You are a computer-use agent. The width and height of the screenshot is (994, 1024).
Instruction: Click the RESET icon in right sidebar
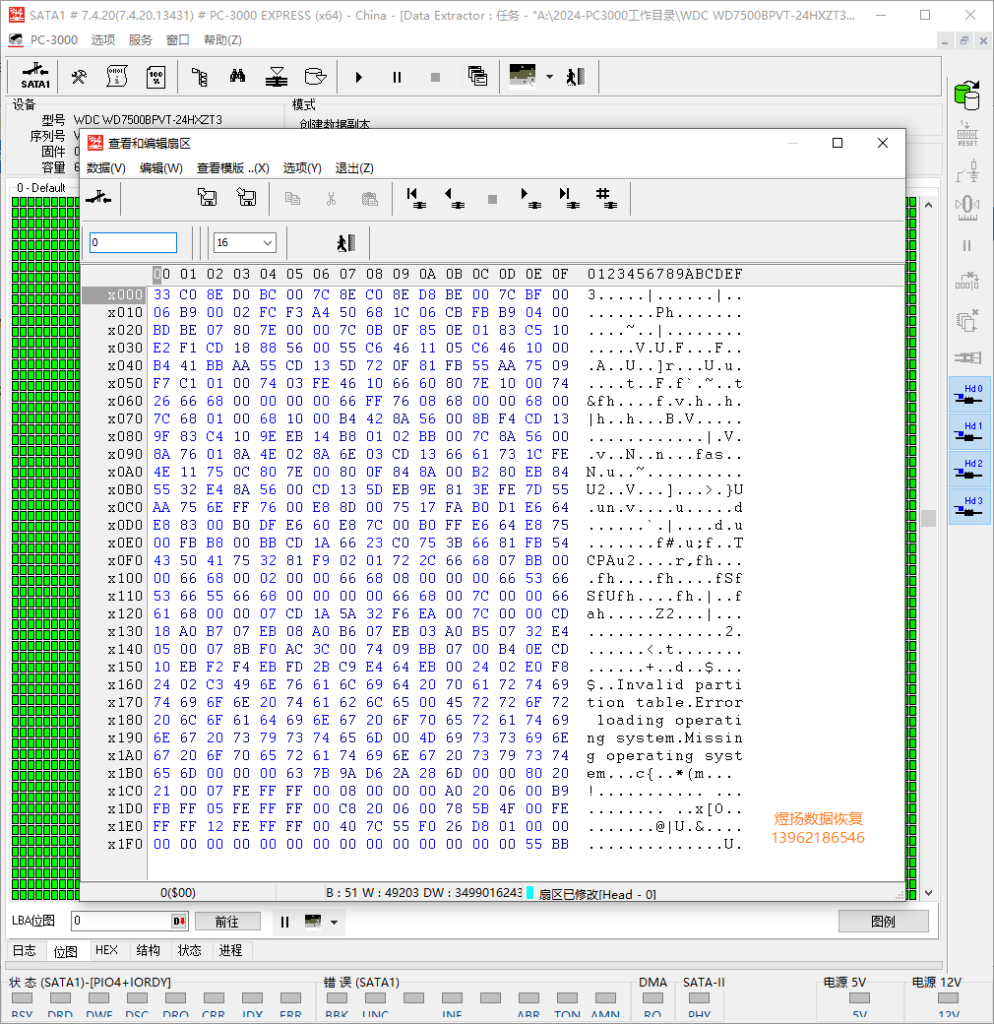click(967, 134)
